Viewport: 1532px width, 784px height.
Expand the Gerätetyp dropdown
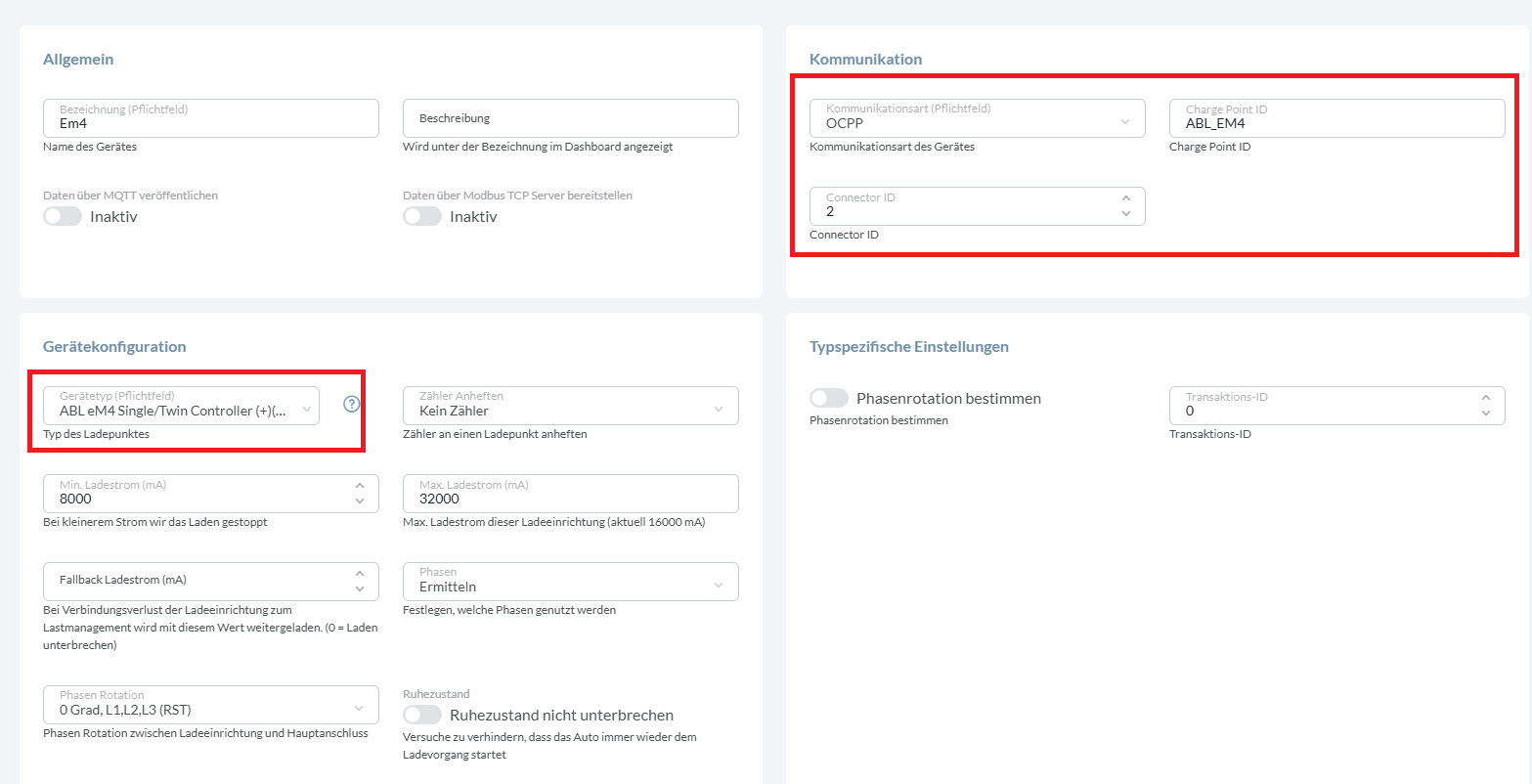[181, 406]
